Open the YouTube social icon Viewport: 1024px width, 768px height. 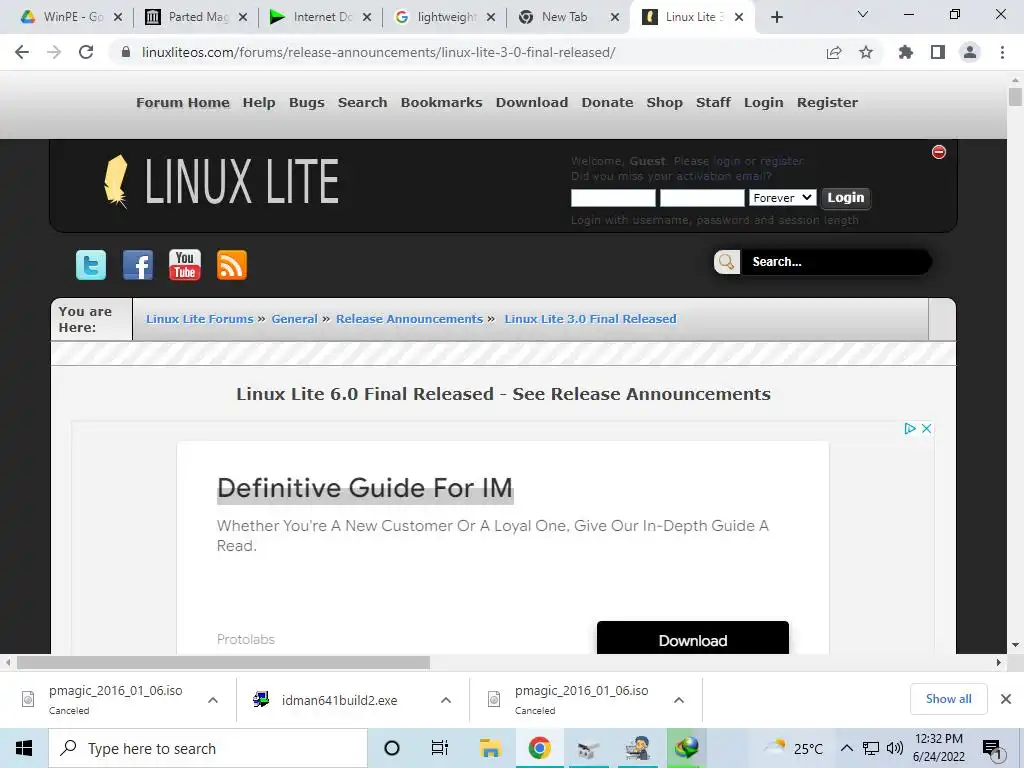point(185,265)
